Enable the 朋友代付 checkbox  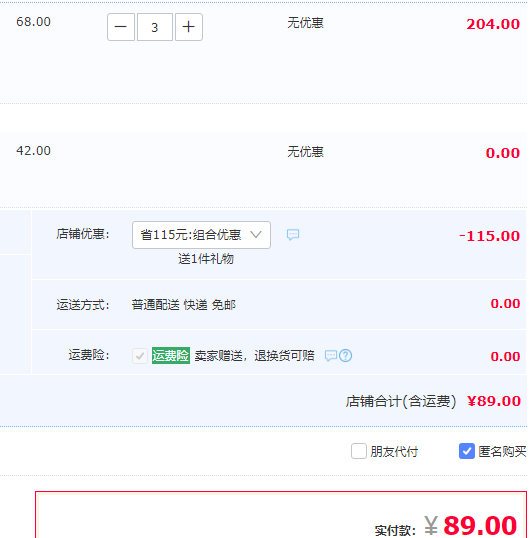pos(359,451)
